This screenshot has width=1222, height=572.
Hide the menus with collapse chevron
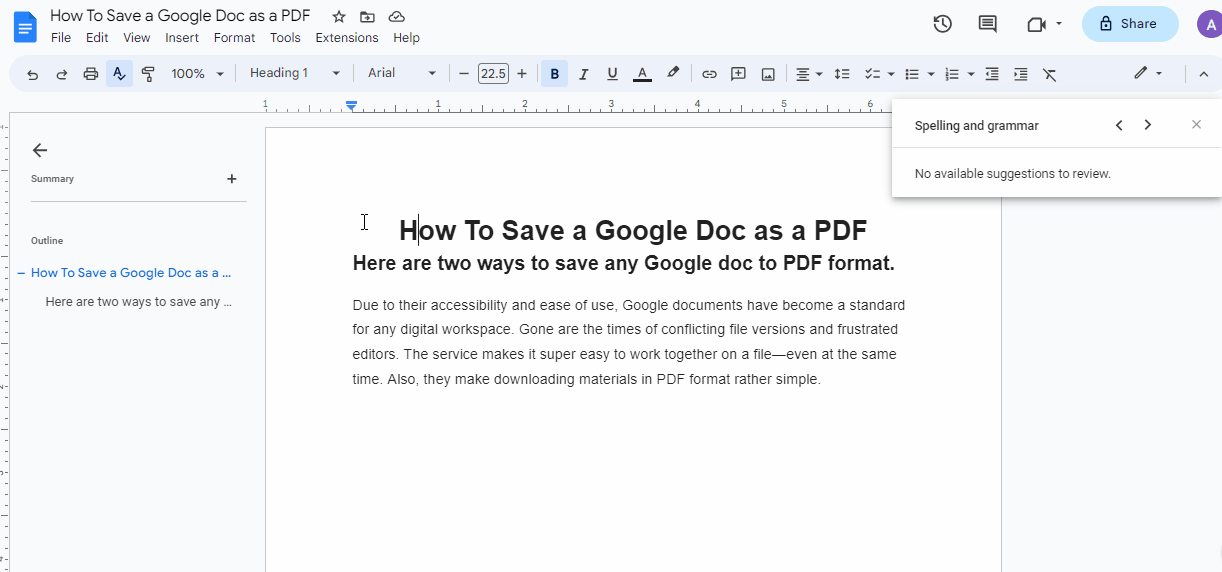[x=1204, y=74]
